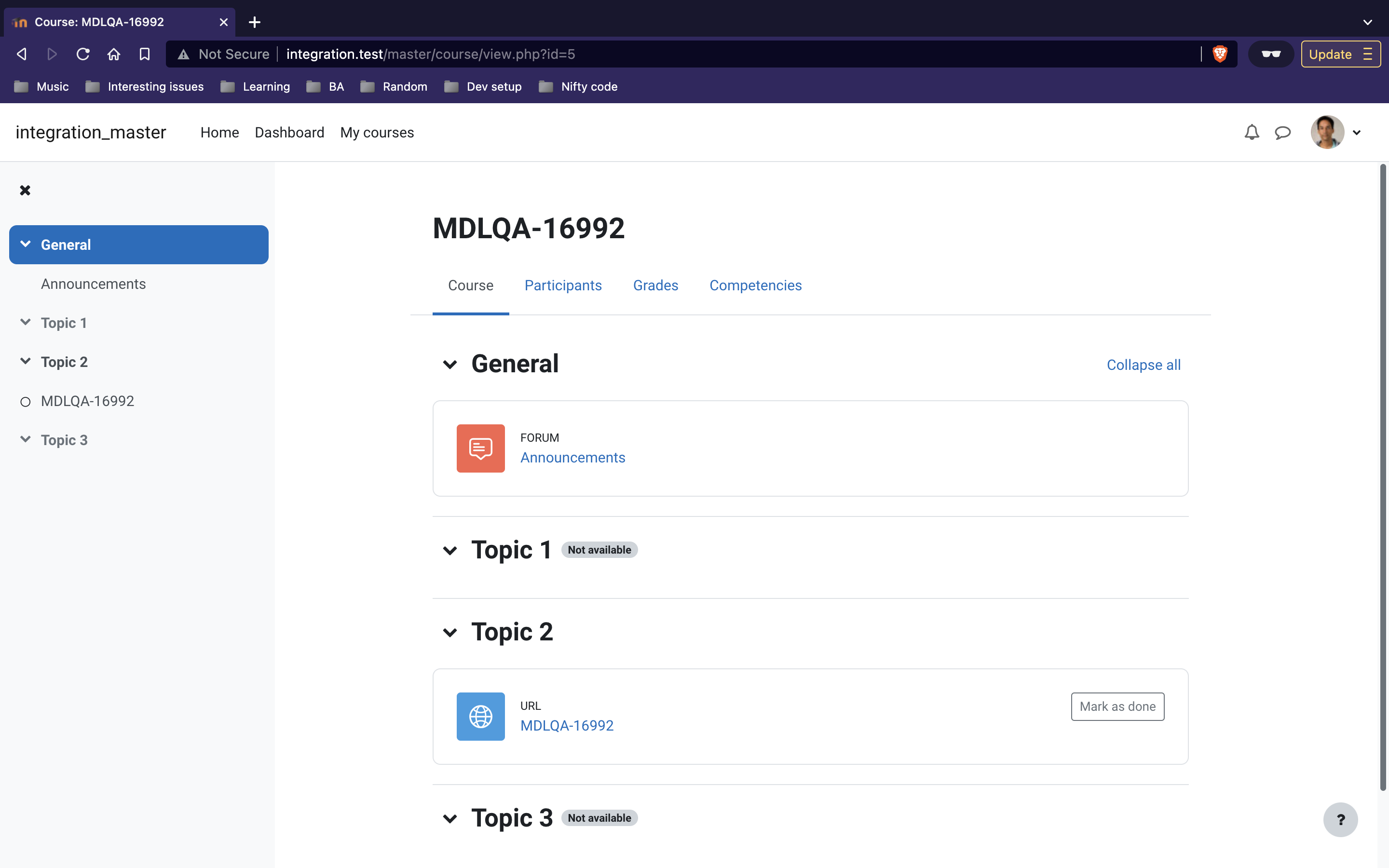
Task: Collapse Topic 3 in course index
Action: click(x=25, y=439)
